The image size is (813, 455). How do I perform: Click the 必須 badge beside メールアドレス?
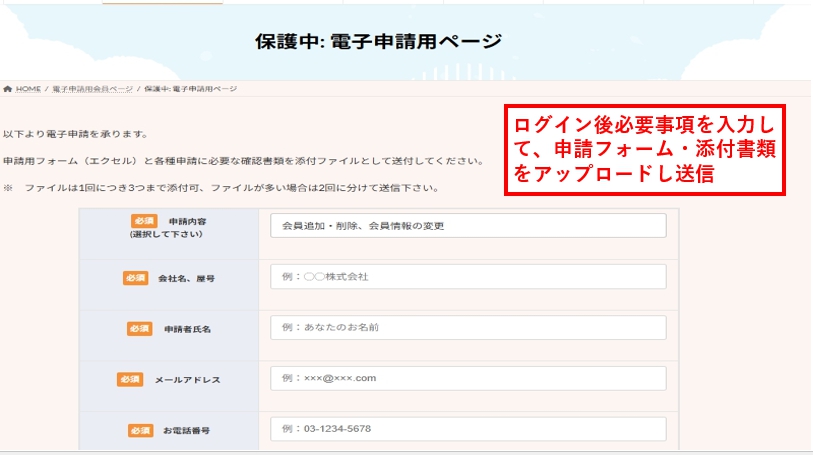point(130,379)
